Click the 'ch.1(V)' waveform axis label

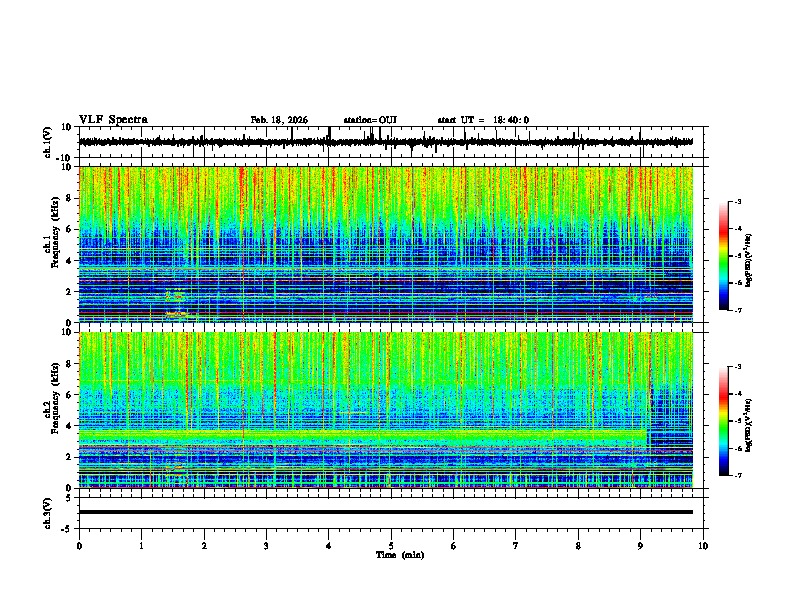click(48, 142)
